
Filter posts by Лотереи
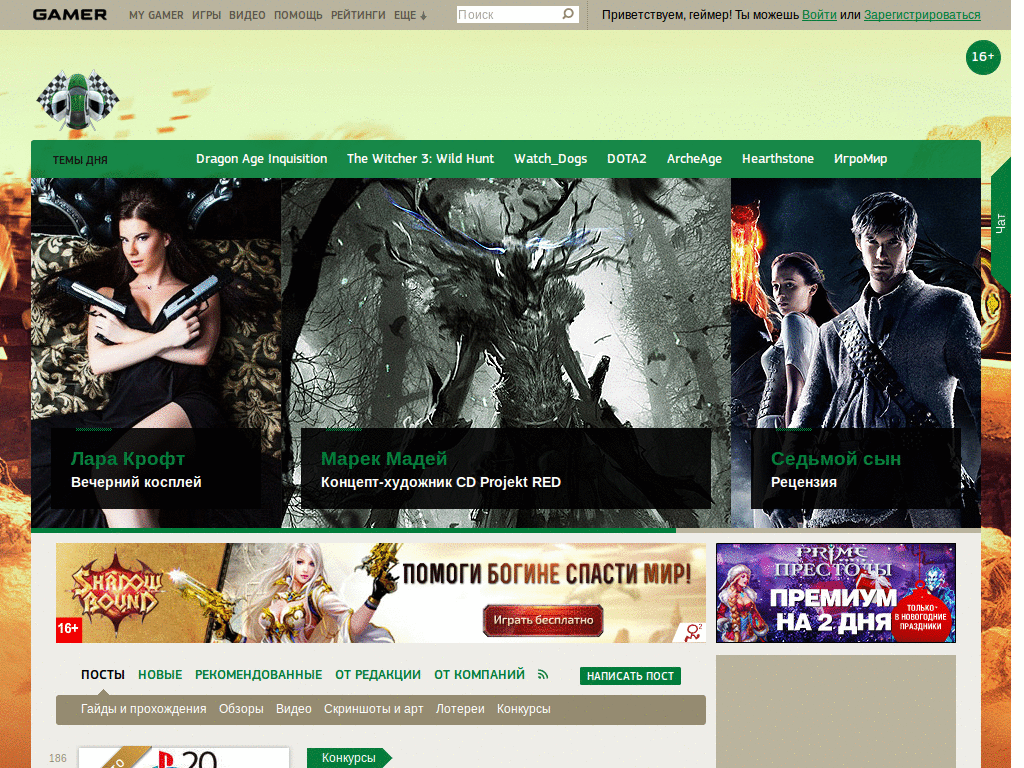point(460,709)
